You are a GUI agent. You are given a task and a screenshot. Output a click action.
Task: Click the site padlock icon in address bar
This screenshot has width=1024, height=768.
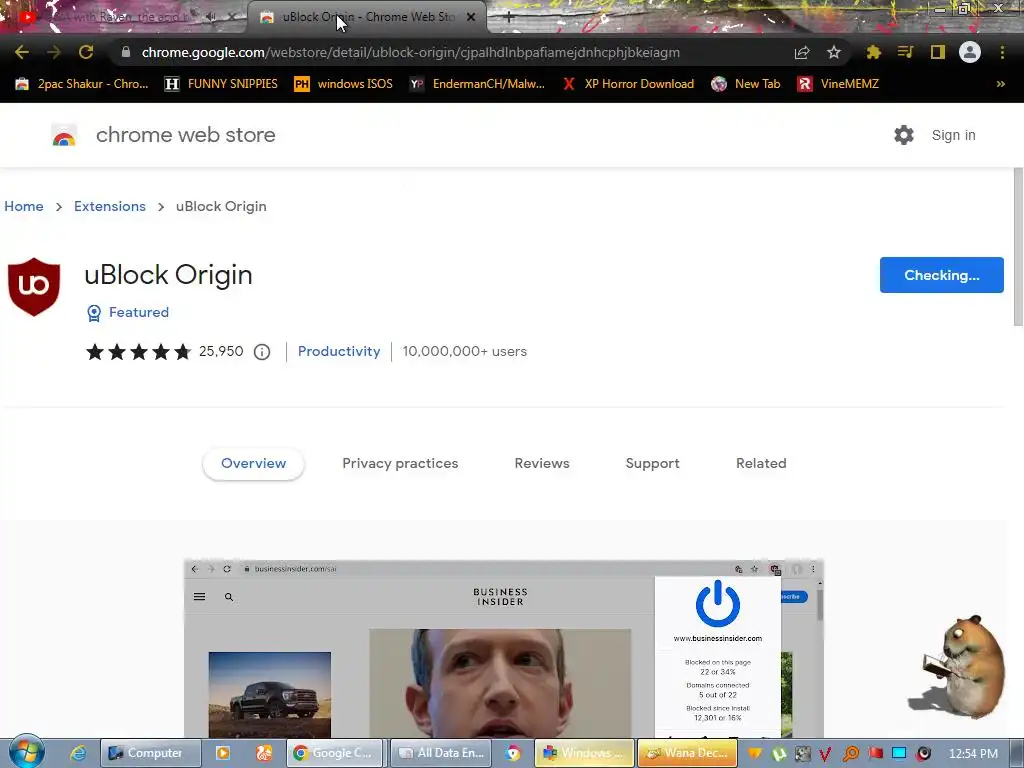(x=126, y=52)
